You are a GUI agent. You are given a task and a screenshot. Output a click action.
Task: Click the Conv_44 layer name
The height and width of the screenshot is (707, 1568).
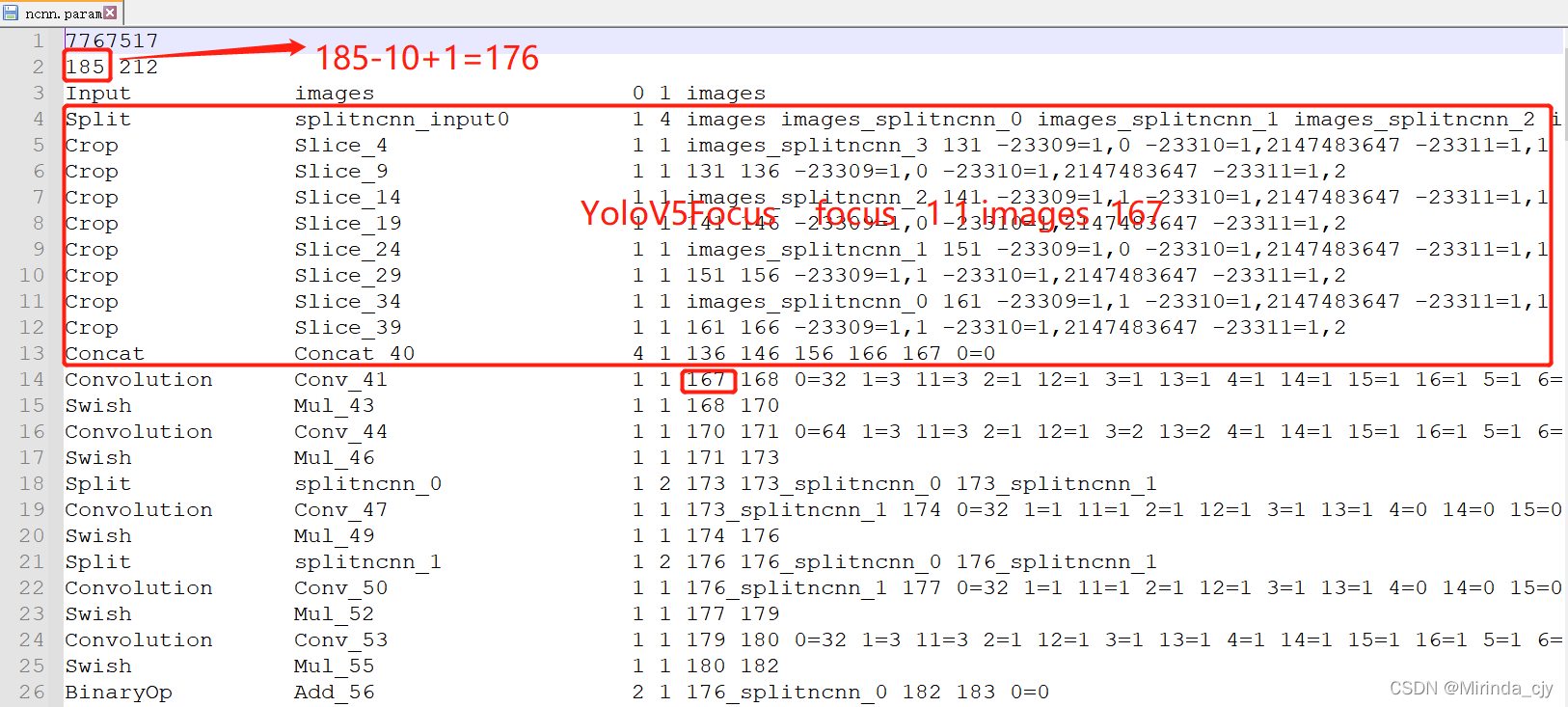click(x=341, y=431)
